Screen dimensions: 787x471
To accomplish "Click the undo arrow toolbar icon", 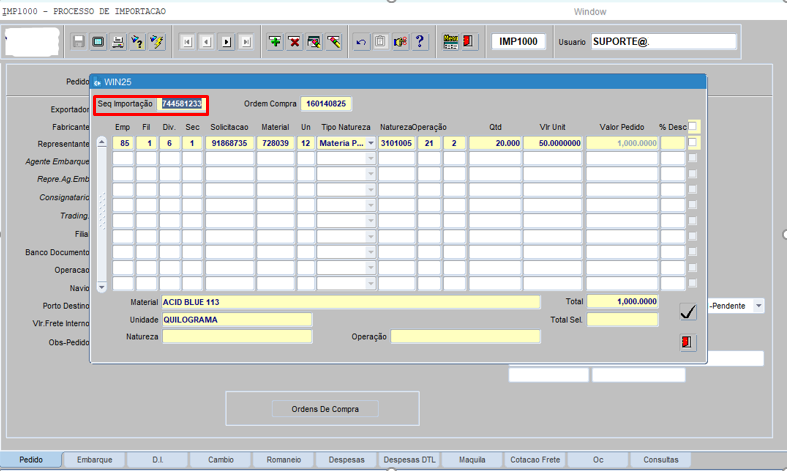I will point(361,42).
